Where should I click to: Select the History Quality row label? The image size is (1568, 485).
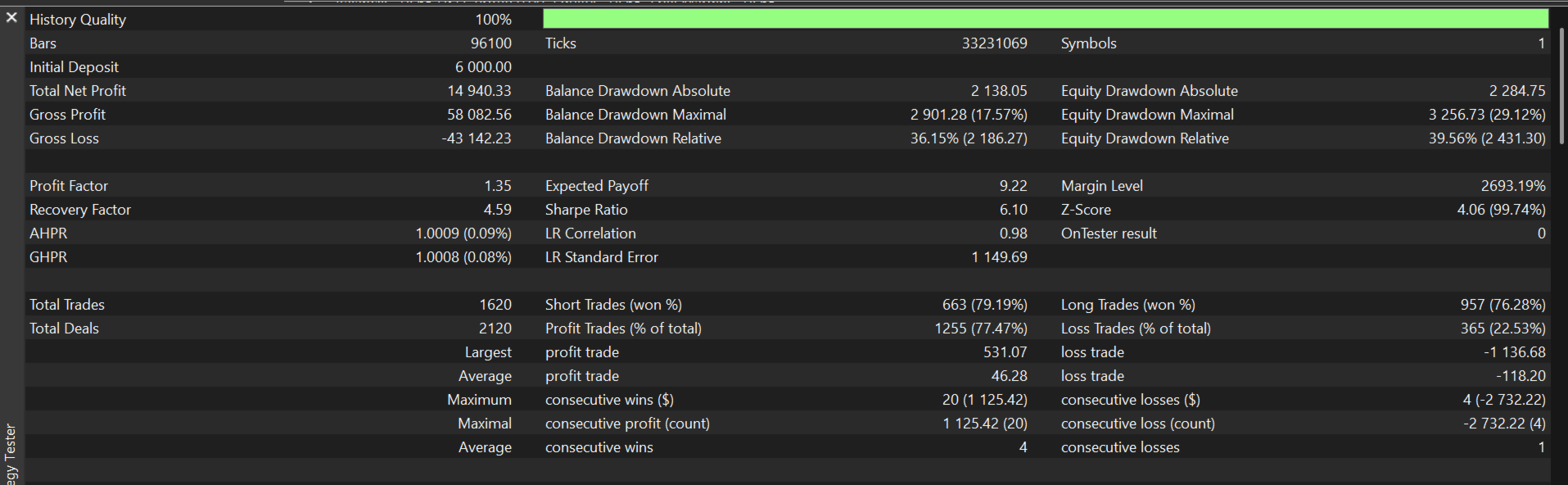78,20
